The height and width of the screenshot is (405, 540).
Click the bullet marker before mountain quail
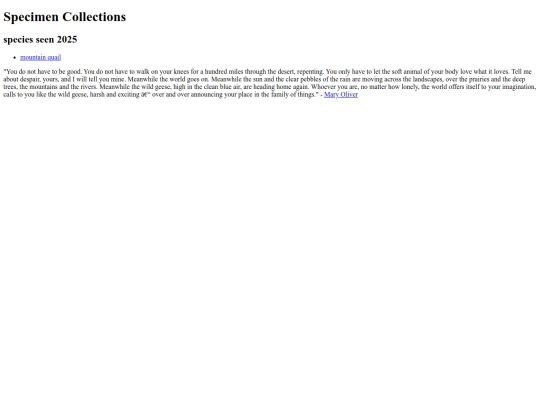pos(14,58)
